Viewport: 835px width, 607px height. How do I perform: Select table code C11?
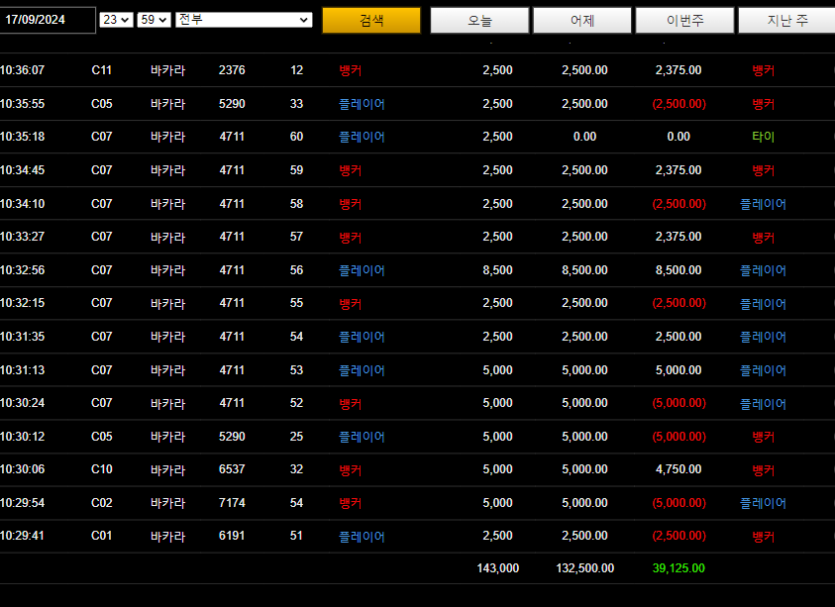tap(102, 70)
